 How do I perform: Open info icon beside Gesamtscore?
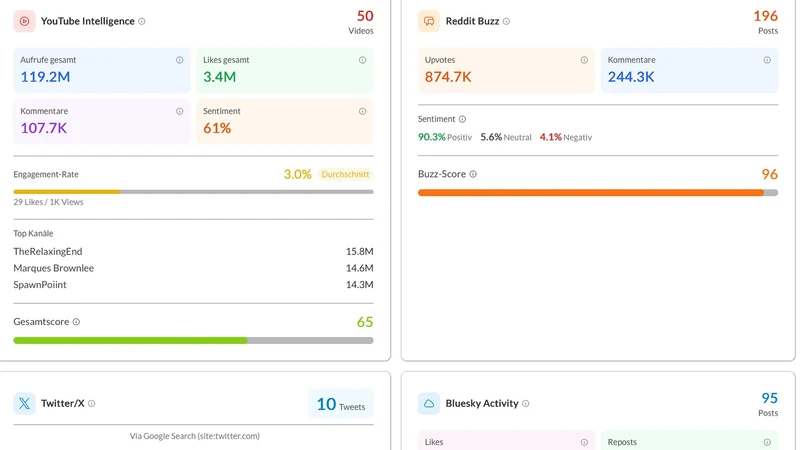point(76,322)
